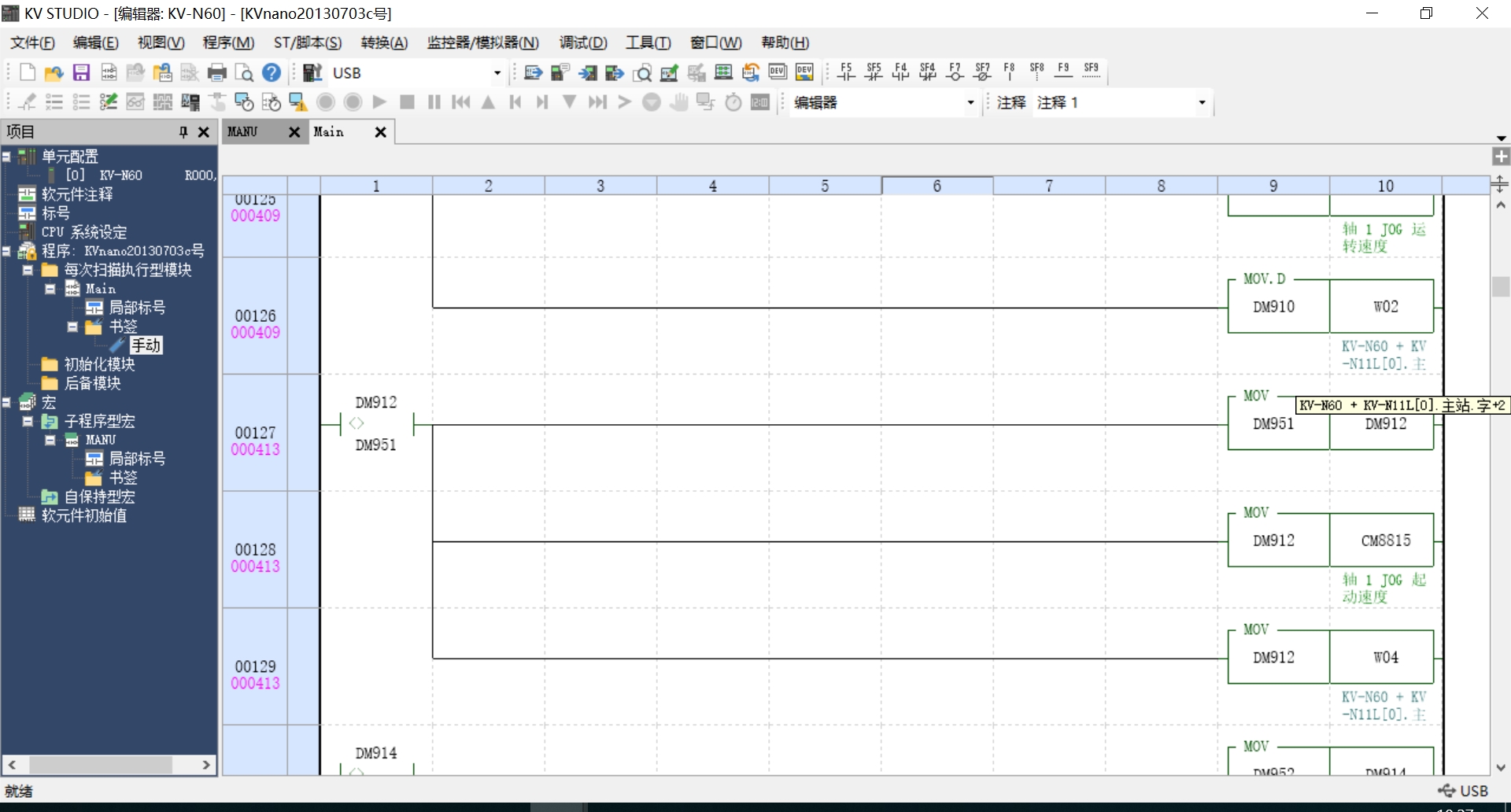Click column 6 header in ladder grid
Image resolution: width=1511 pixels, height=812 pixels.
(937, 186)
